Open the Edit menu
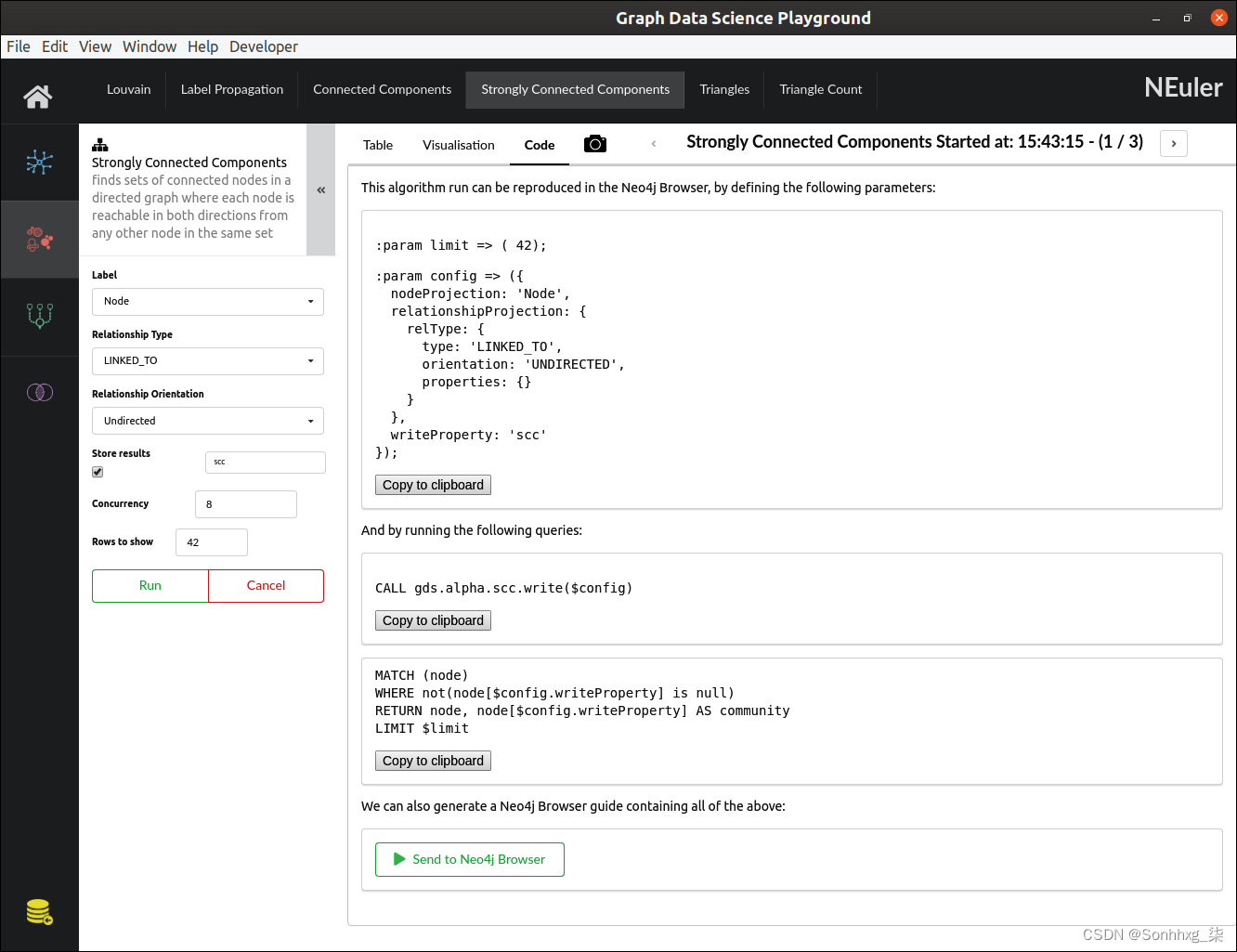The width and height of the screenshot is (1237, 952). point(55,46)
